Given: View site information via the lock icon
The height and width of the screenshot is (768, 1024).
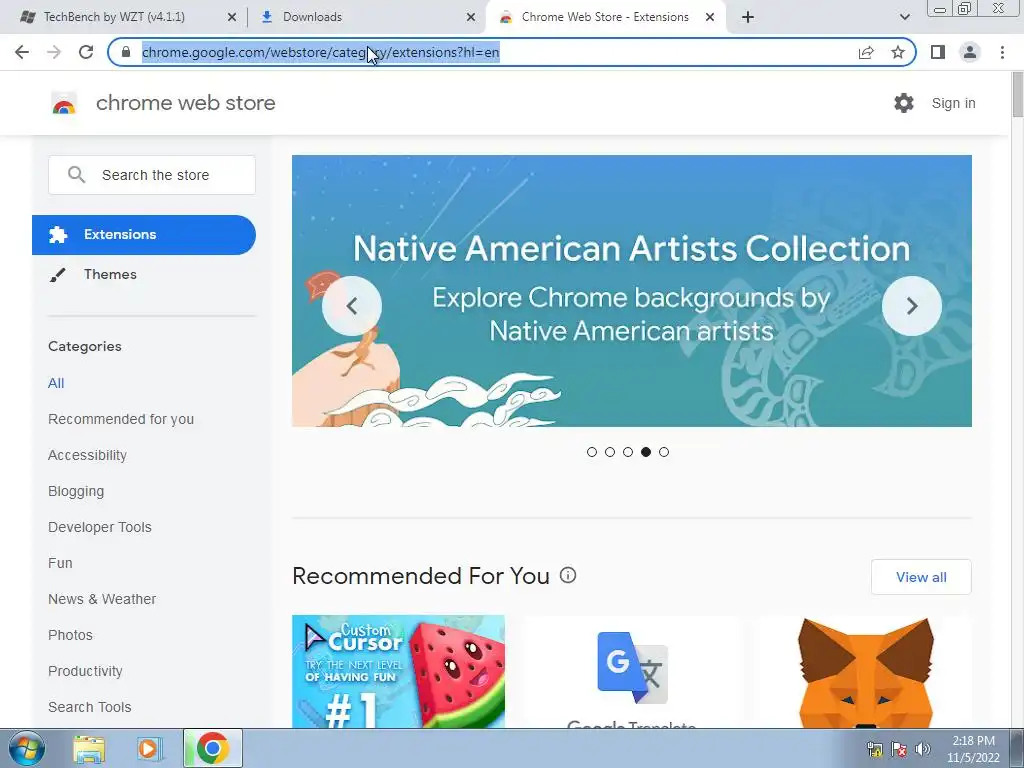Looking at the screenshot, I should pos(126,52).
